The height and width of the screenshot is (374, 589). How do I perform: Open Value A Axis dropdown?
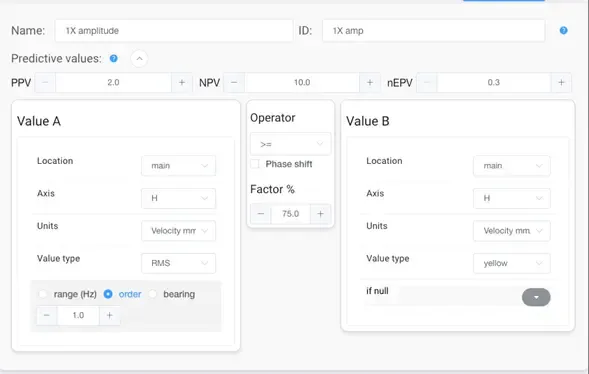178,198
